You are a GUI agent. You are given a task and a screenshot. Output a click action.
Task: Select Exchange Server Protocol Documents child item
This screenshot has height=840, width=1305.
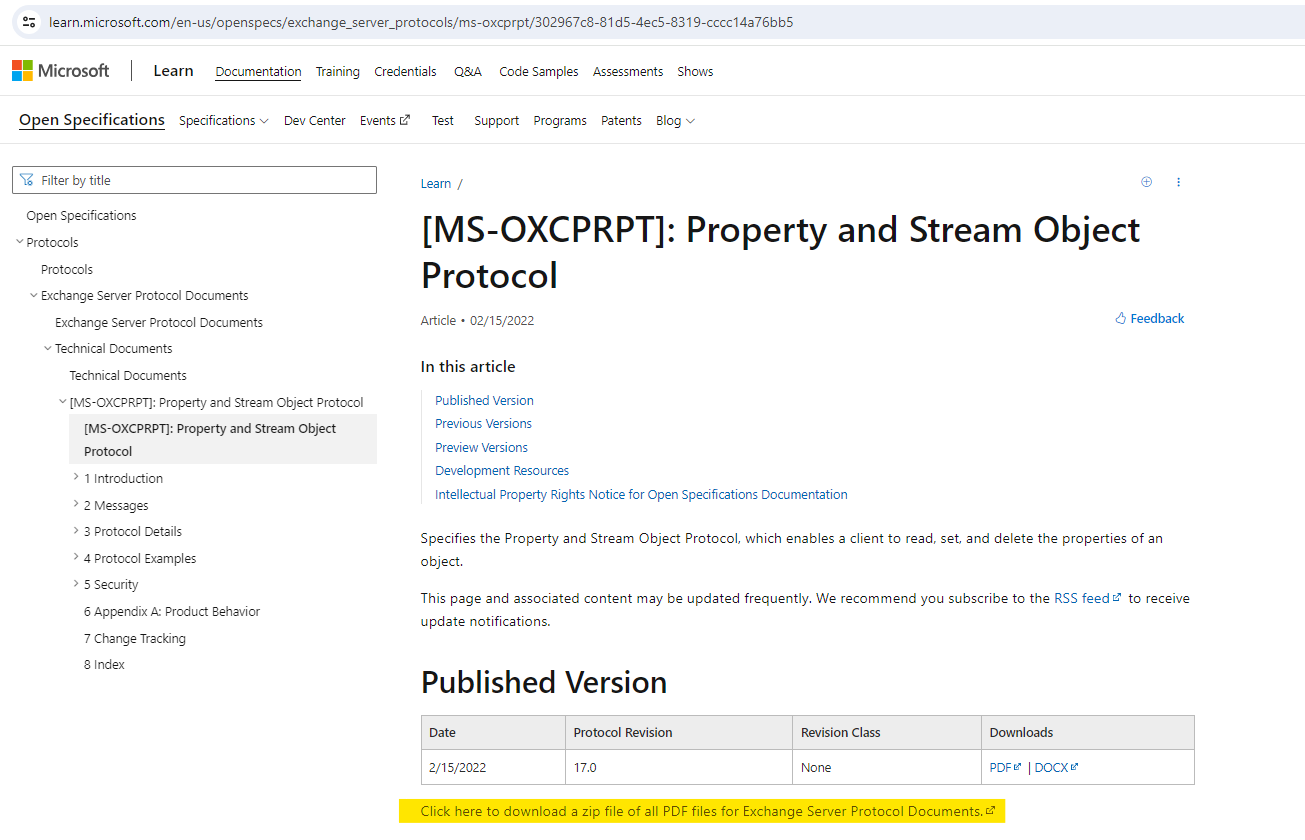click(159, 323)
